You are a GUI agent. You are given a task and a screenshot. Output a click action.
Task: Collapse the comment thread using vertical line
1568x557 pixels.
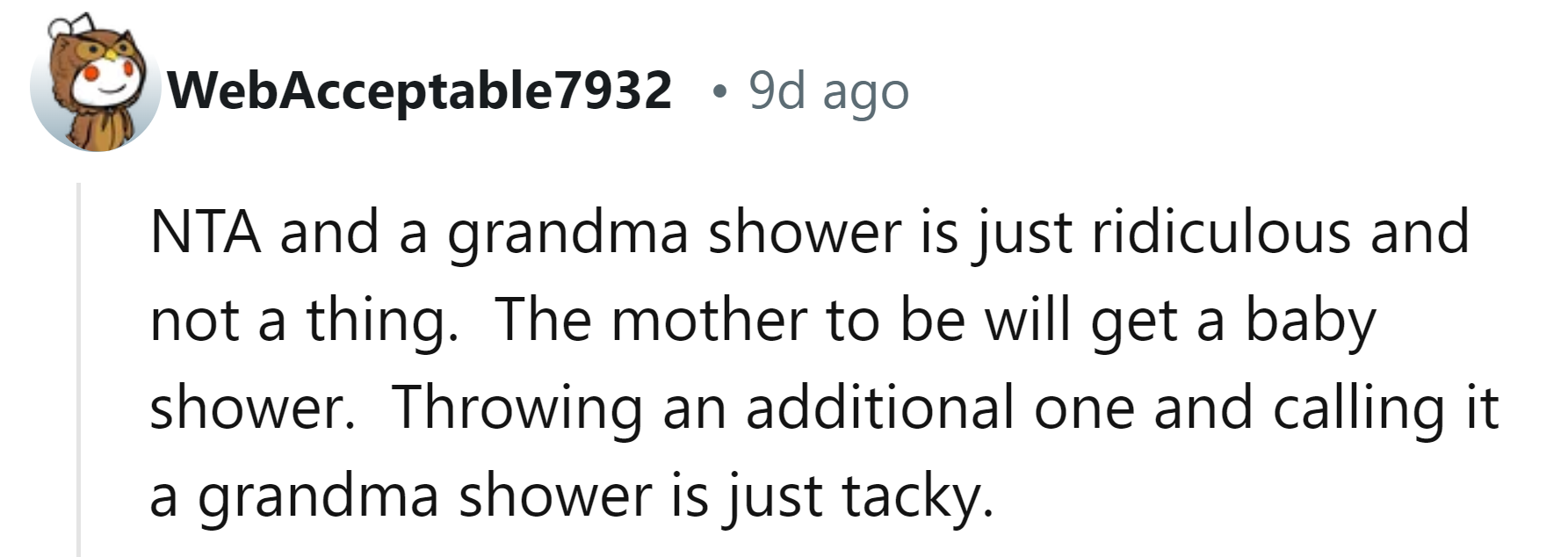79,369
